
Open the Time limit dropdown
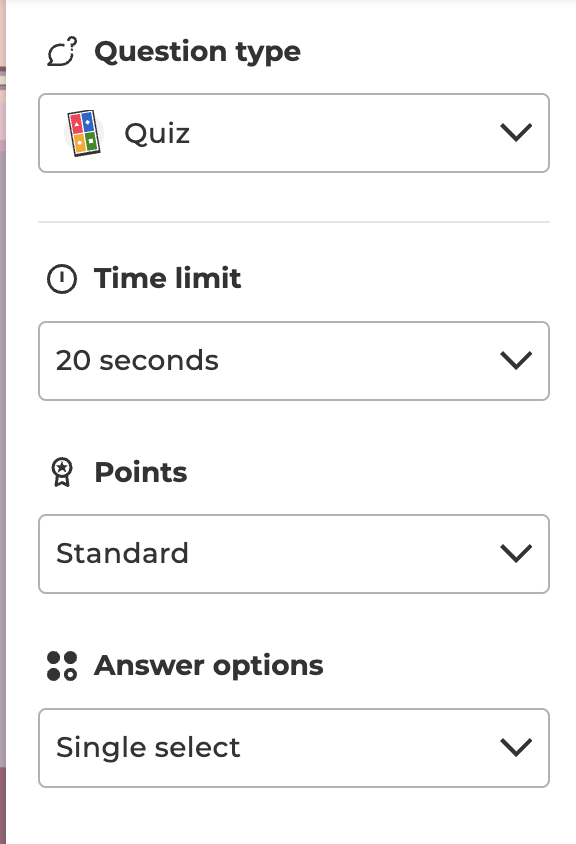click(294, 361)
